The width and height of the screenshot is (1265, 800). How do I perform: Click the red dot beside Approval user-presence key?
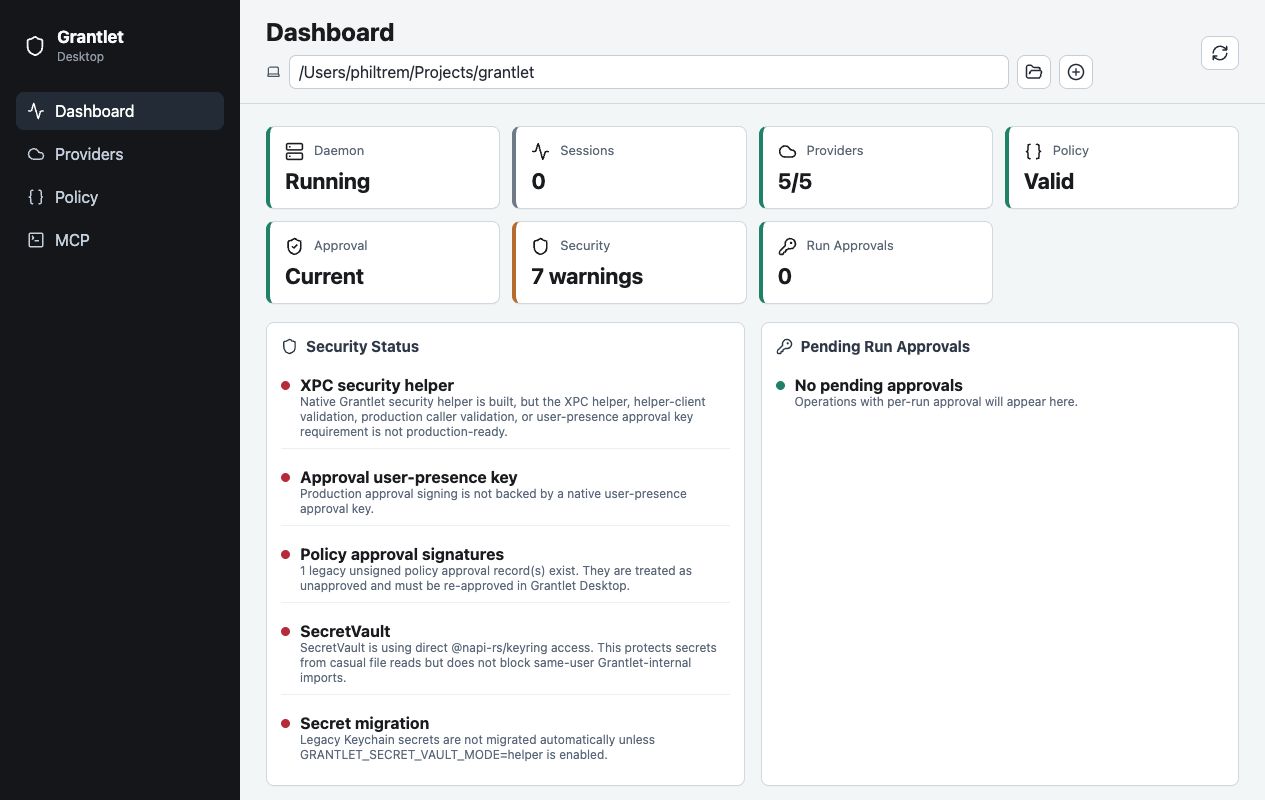(285, 478)
